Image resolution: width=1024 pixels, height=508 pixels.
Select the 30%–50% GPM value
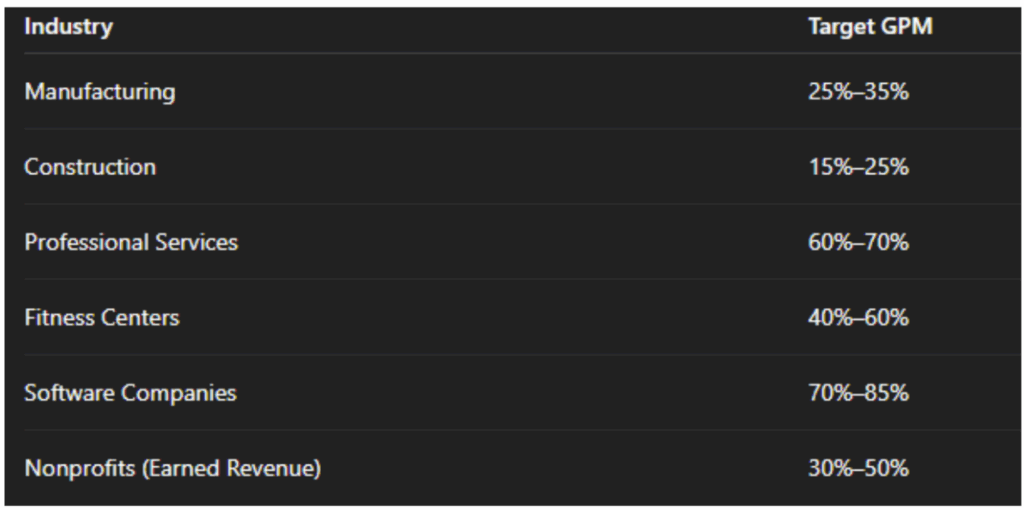tap(858, 469)
